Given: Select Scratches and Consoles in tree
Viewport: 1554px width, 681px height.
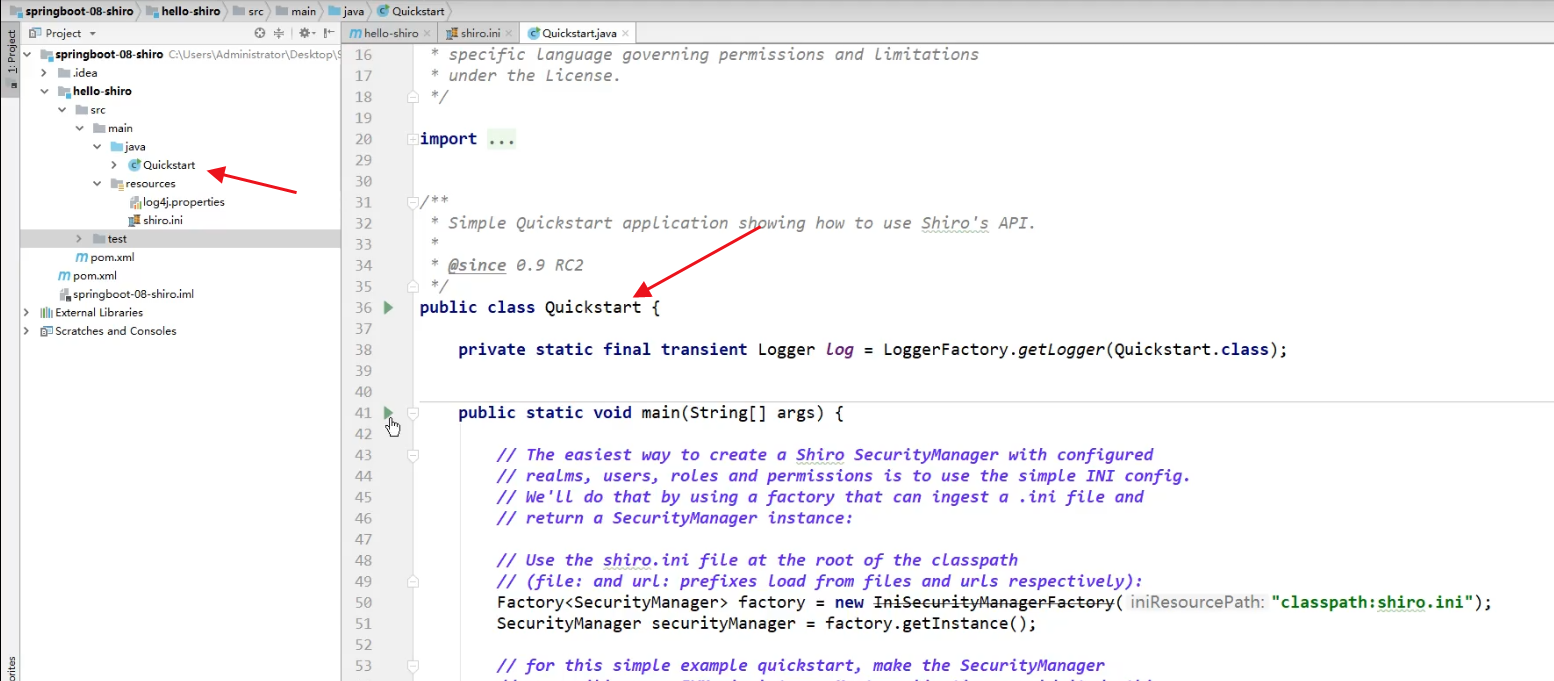Looking at the screenshot, I should click(115, 331).
